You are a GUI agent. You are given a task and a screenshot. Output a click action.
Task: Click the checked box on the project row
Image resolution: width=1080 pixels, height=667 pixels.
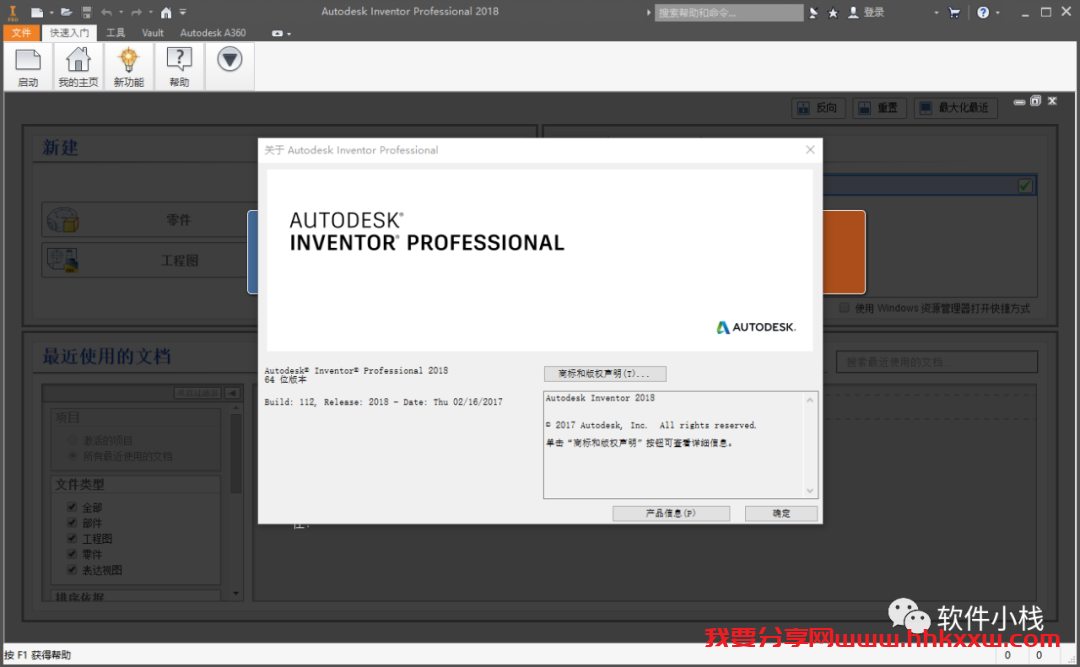(x=1025, y=185)
